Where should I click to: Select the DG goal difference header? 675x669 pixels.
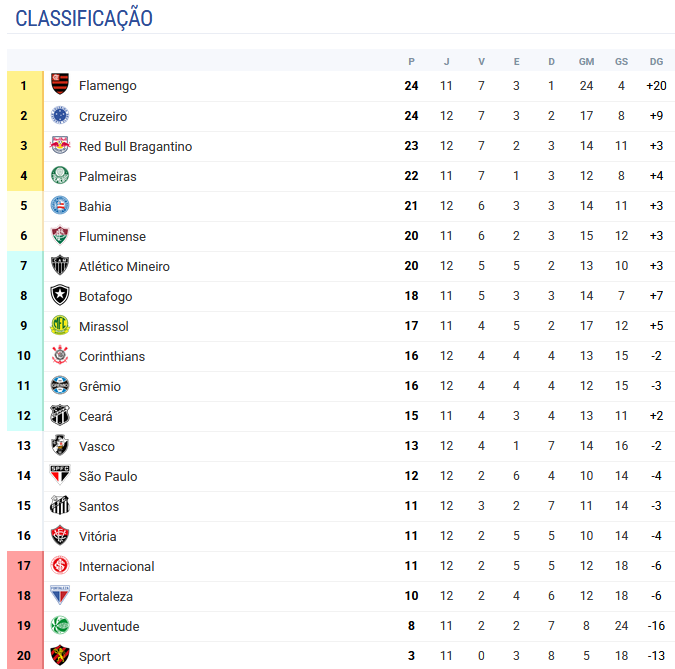coord(656,62)
